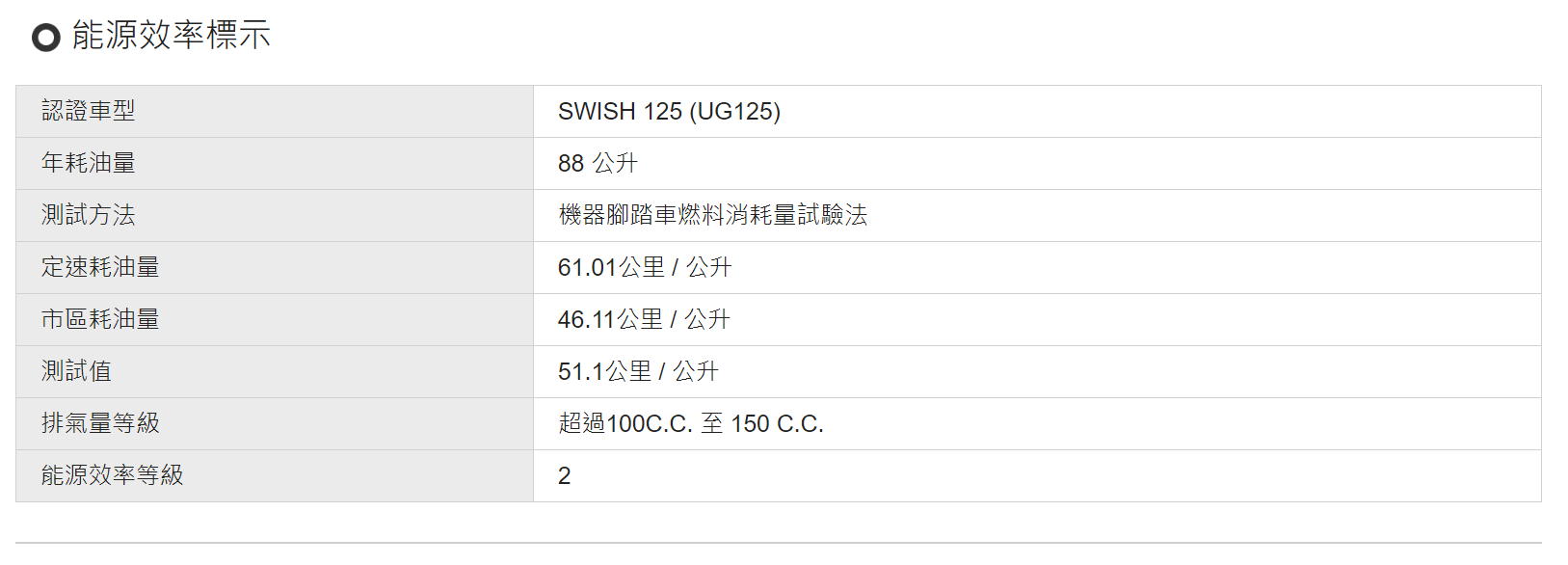This screenshot has width=1568, height=565.
Task: Click the 88 公升 value cell
Action: tap(1037, 163)
